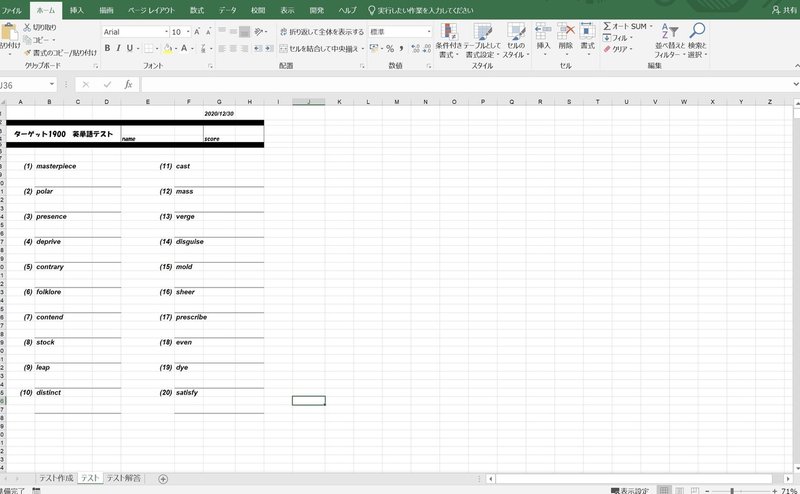Screen dimensions: 800x494
Task: Click the Share (共有) button
Action: (x=785, y=10)
